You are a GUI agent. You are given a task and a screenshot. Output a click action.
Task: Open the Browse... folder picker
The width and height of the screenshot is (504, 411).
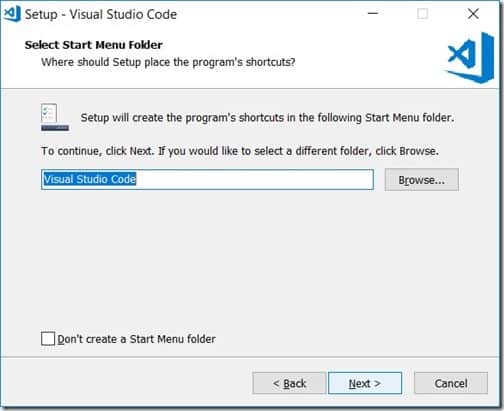point(422,180)
